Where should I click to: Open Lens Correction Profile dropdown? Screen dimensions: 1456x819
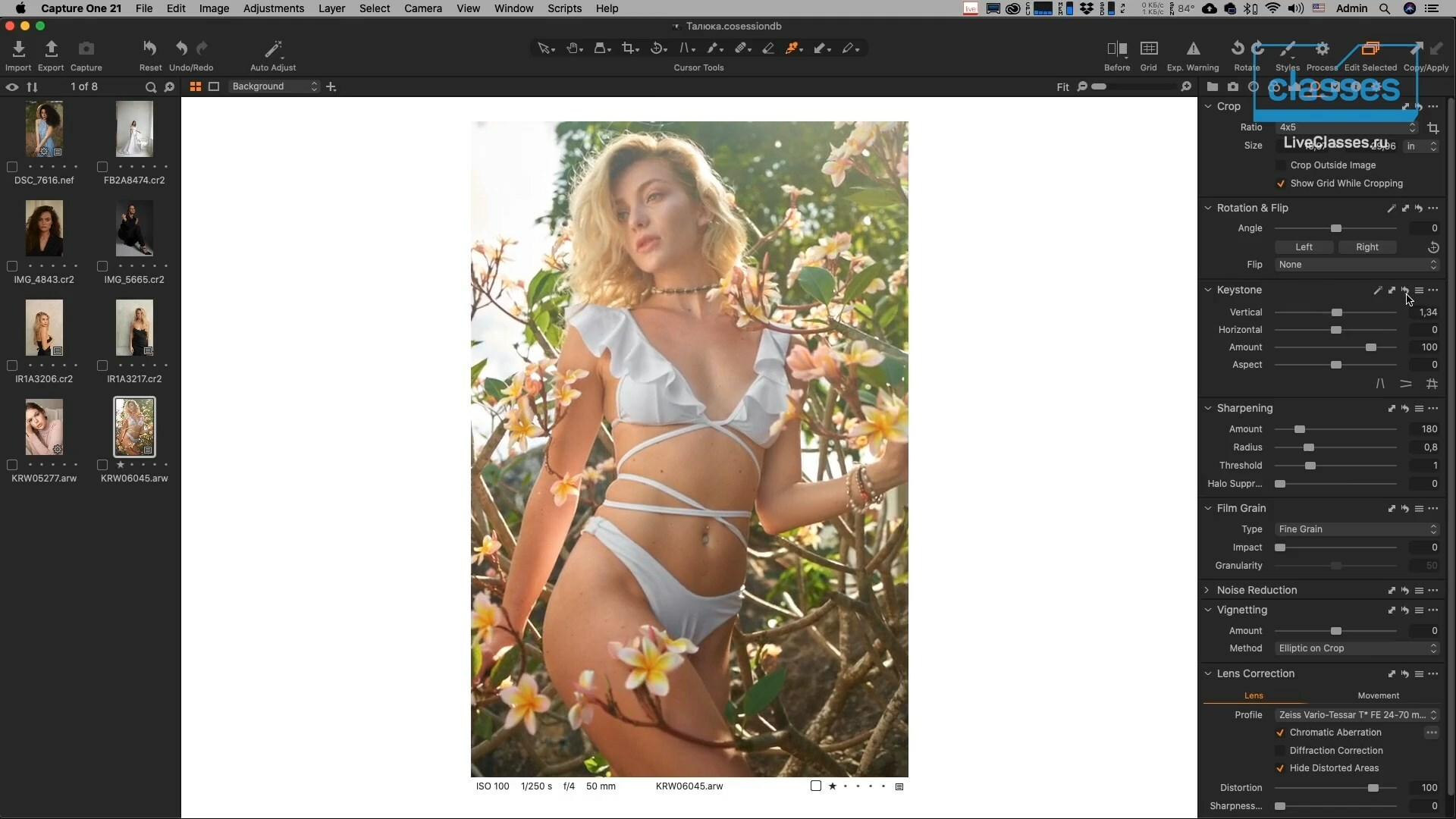point(1357,715)
